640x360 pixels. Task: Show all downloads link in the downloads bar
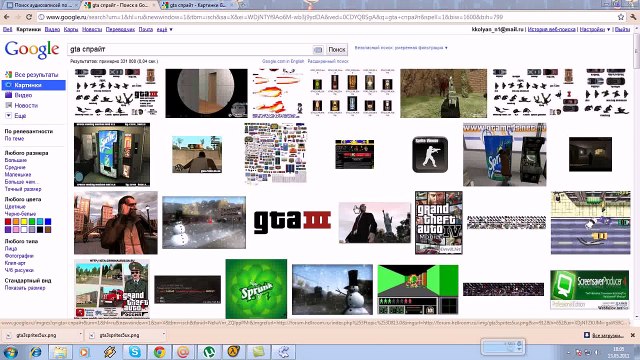[x=607, y=336]
